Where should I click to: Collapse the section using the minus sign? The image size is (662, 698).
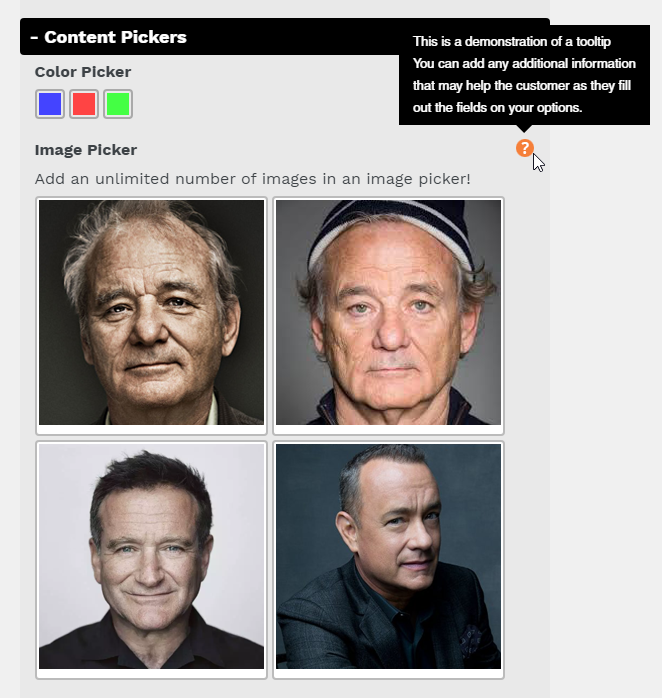[x=34, y=38]
